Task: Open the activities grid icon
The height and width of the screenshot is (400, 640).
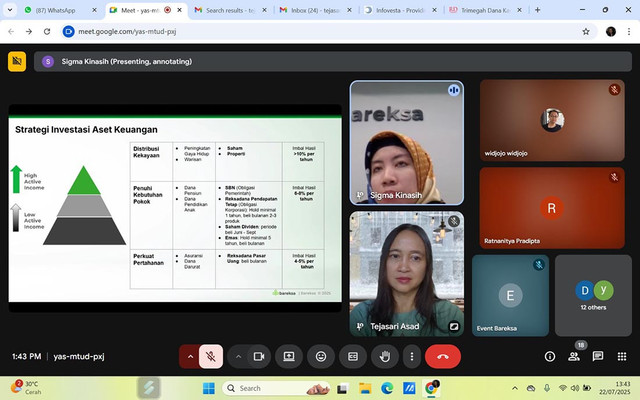Action: click(622, 356)
